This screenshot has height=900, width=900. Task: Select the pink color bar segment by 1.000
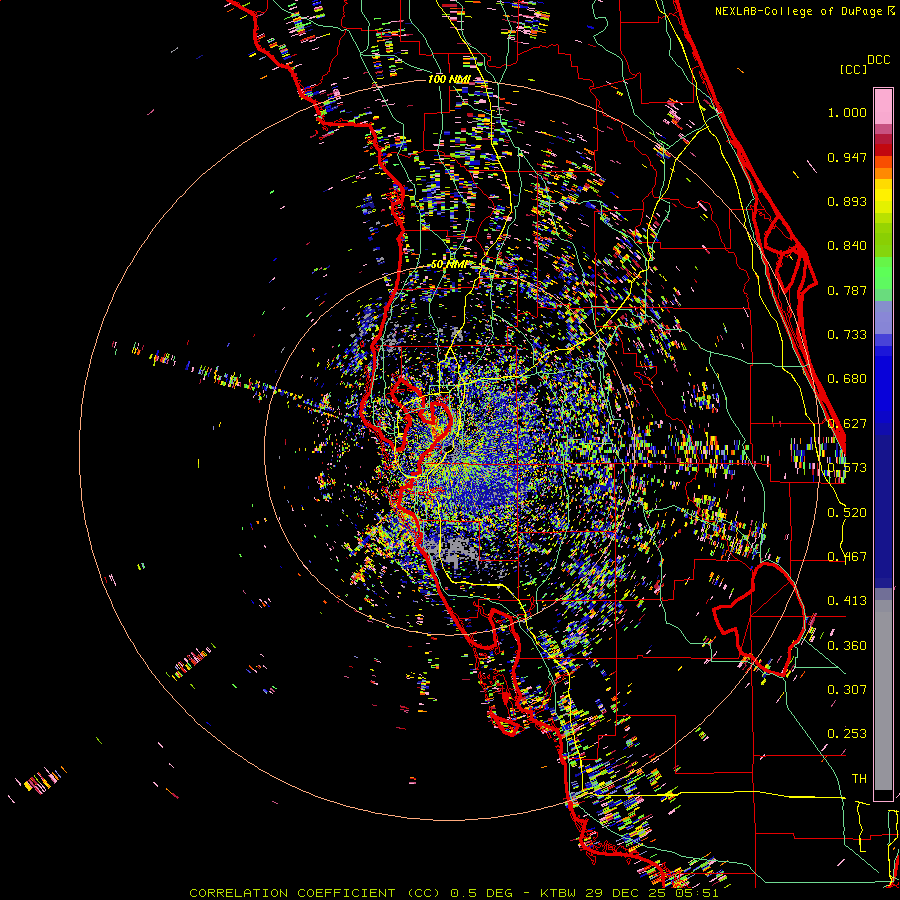click(x=883, y=107)
